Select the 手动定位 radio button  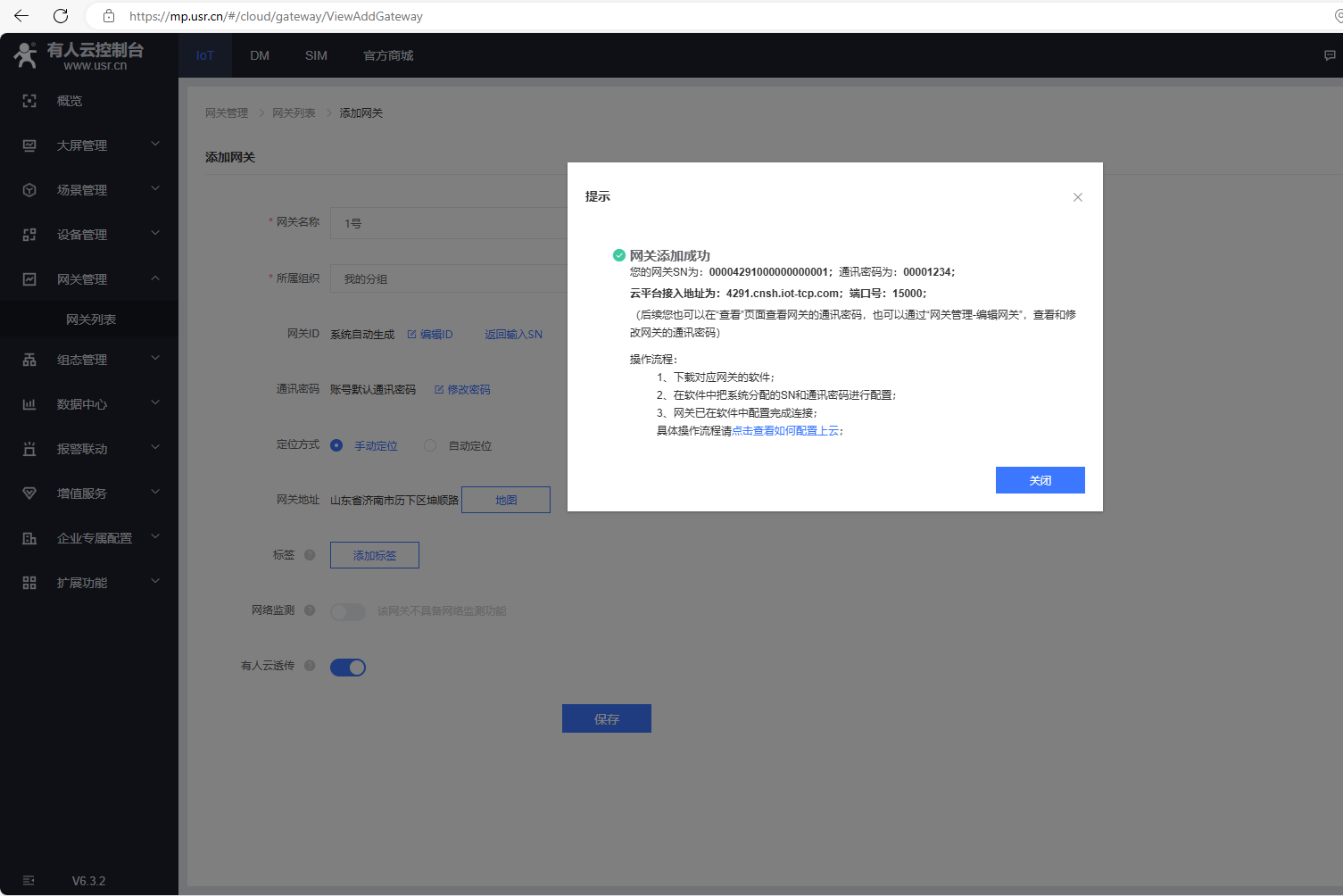click(x=336, y=445)
